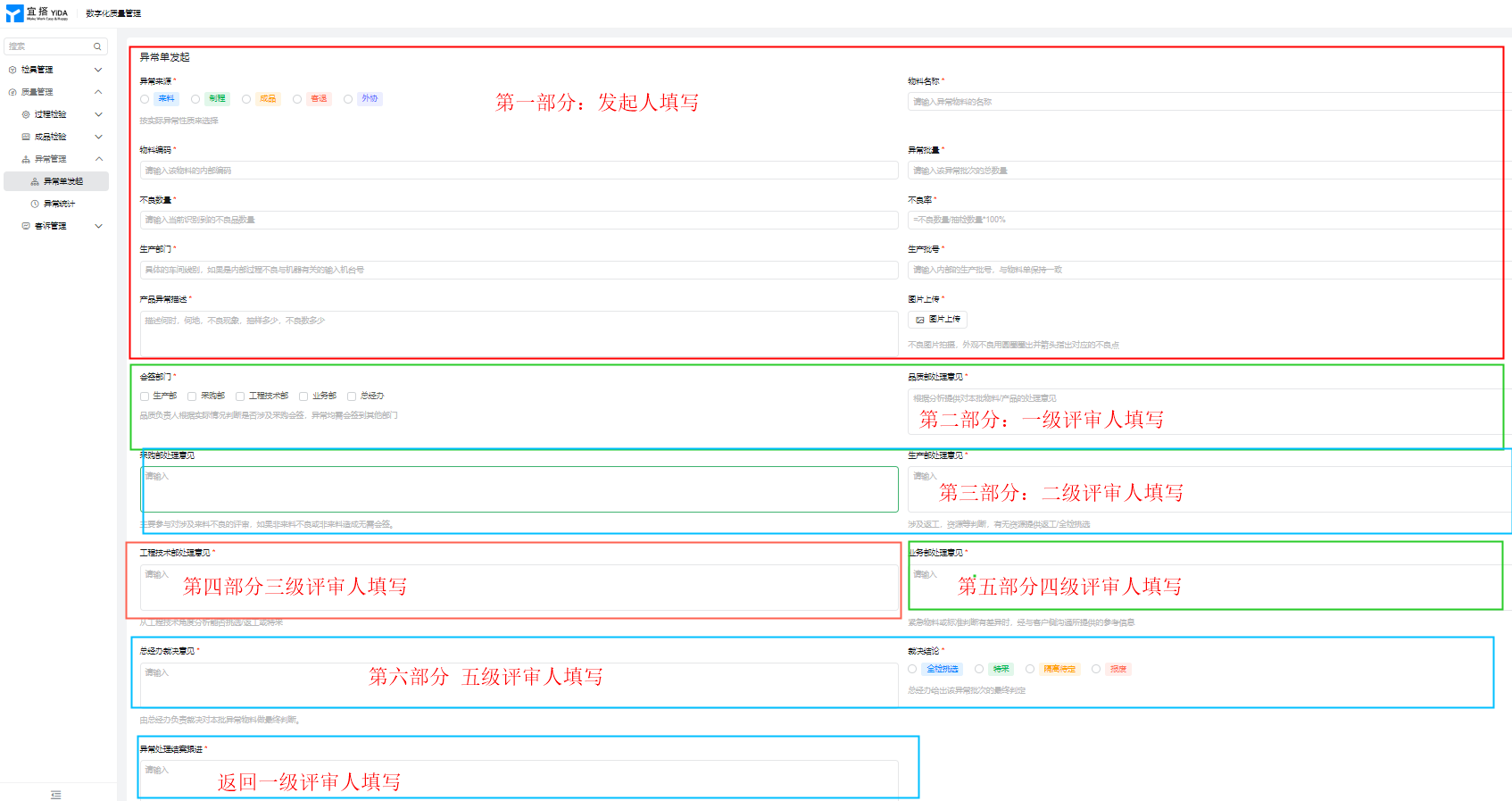The image size is (1512, 801).
Task: Select 制程 as 异常来源
Action: (x=195, y=99)
